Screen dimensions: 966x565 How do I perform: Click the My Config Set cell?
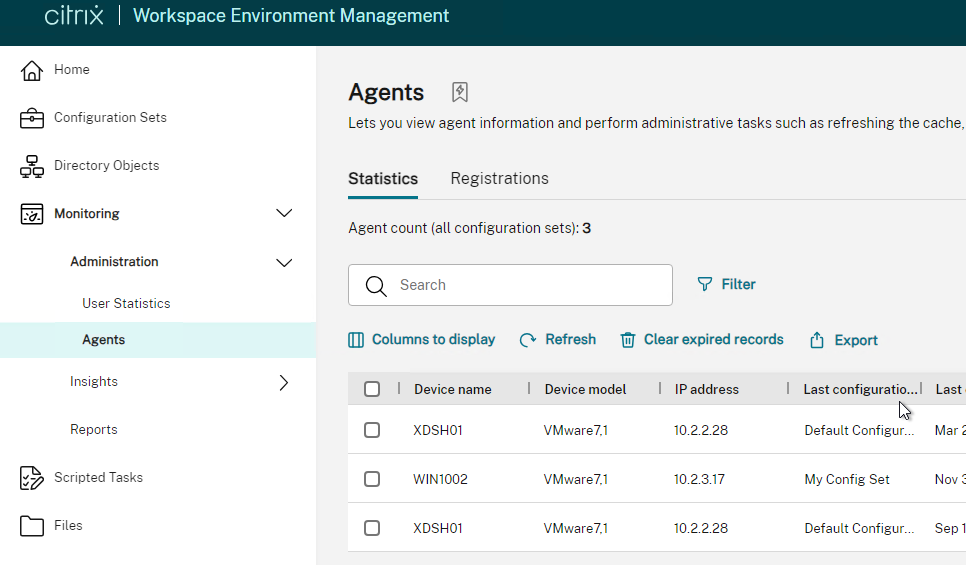[846, 479]
